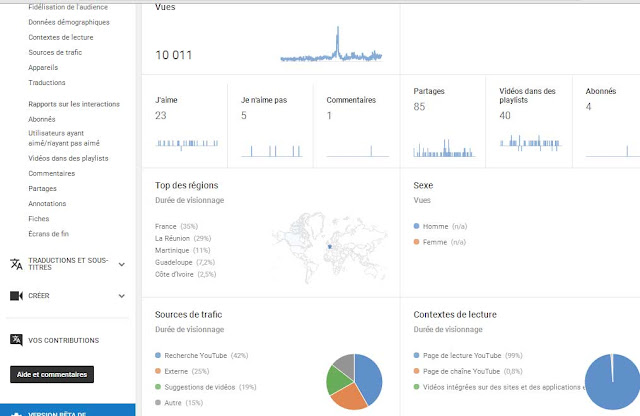Click the world map thumbnail
This screenshot has height=416, width=640.
pos(330,248)
